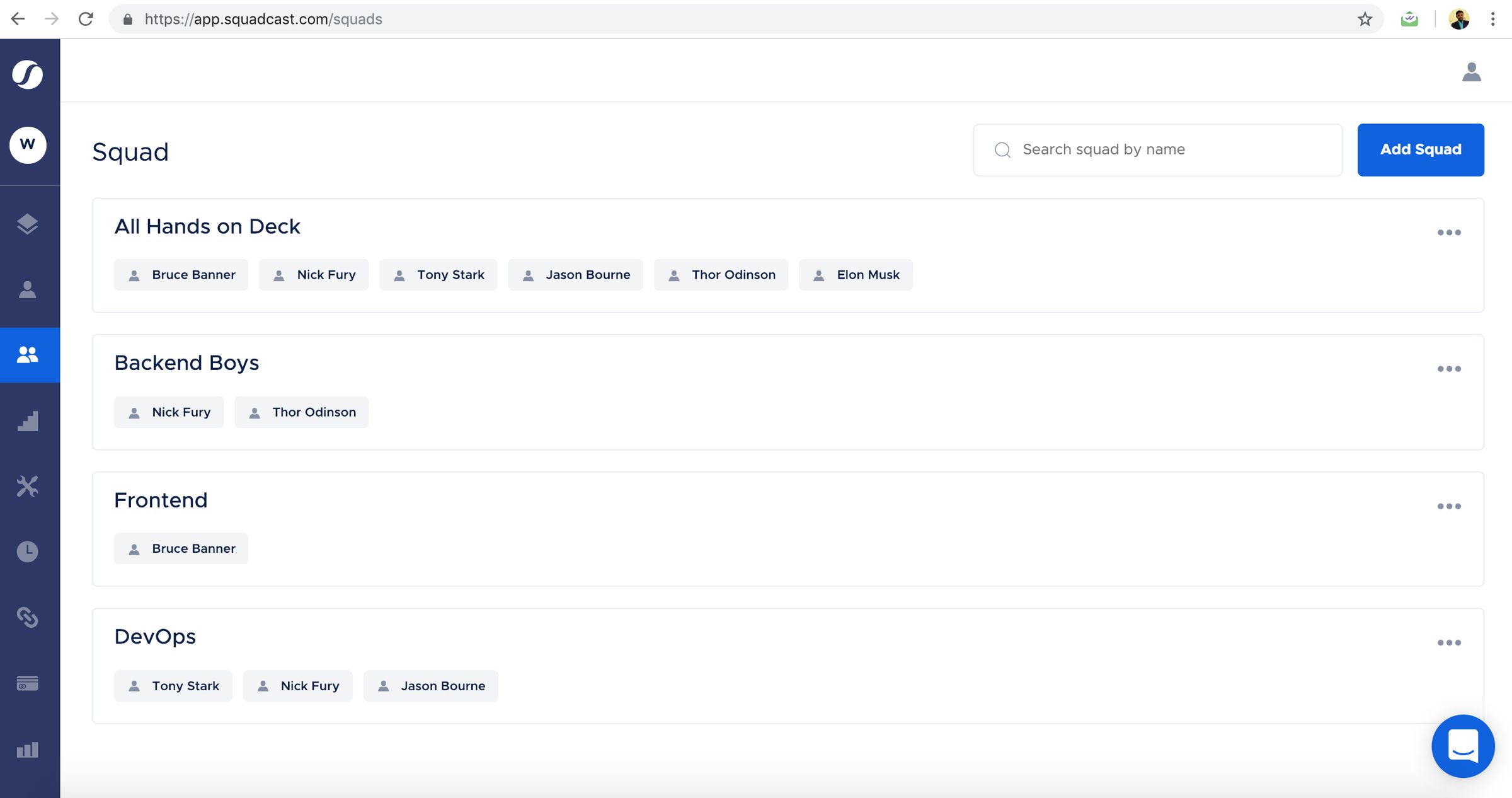Open the profile menu icon at top right
The image size is (1512, 798).
tap(1472, 72)
